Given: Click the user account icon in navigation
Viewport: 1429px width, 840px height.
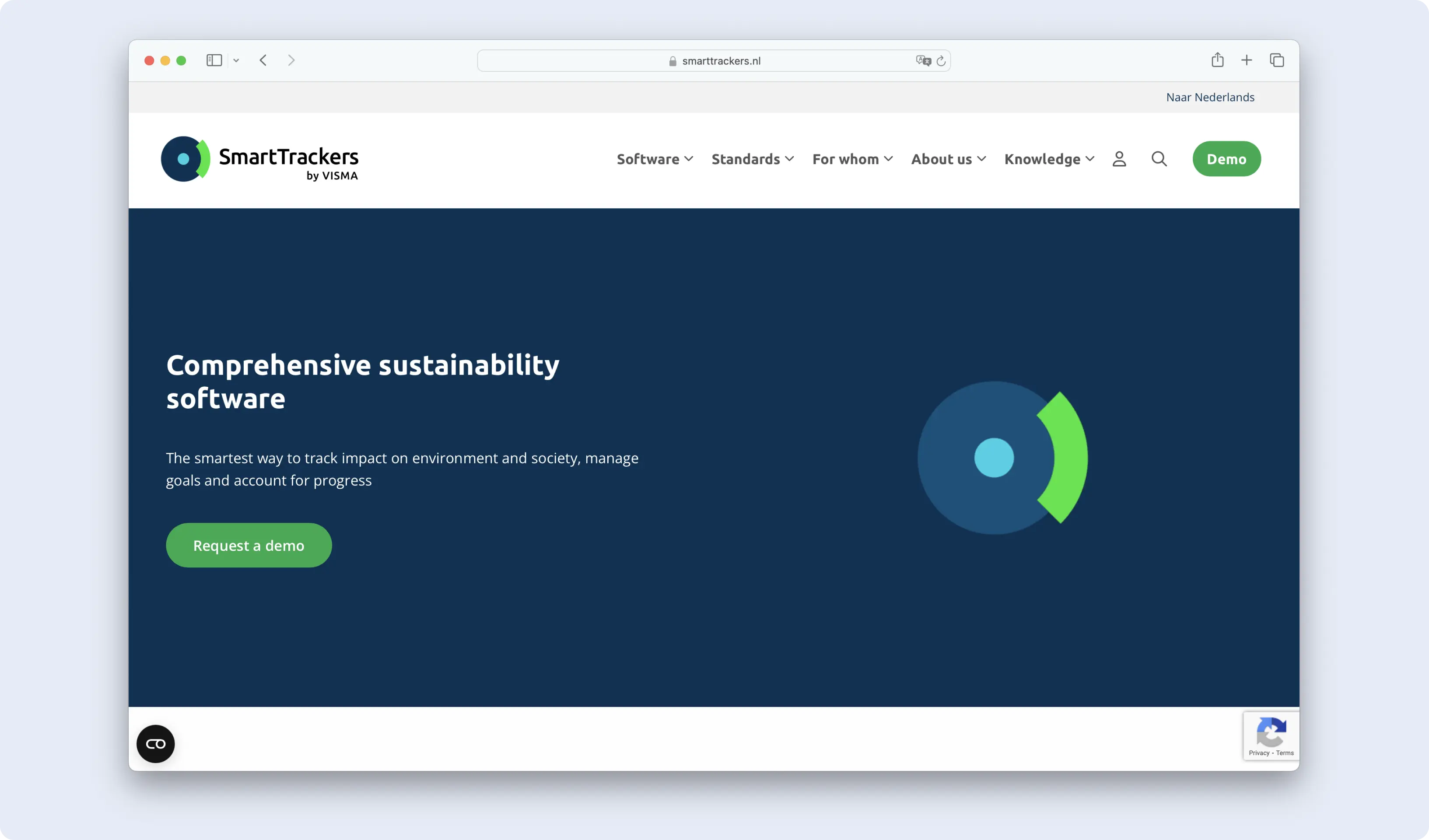Looking at the screenshot, I should tap(1119, 159).
